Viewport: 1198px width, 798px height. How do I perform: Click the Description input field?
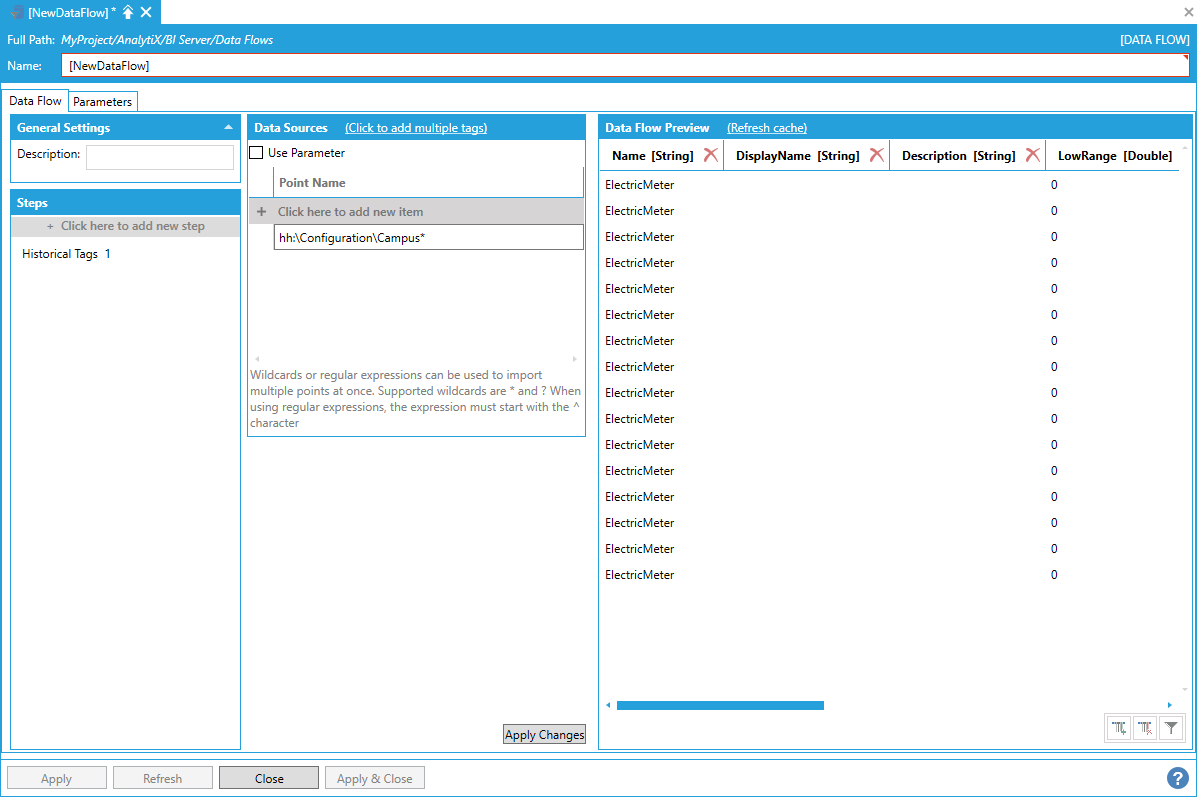[x=160, y=157]
